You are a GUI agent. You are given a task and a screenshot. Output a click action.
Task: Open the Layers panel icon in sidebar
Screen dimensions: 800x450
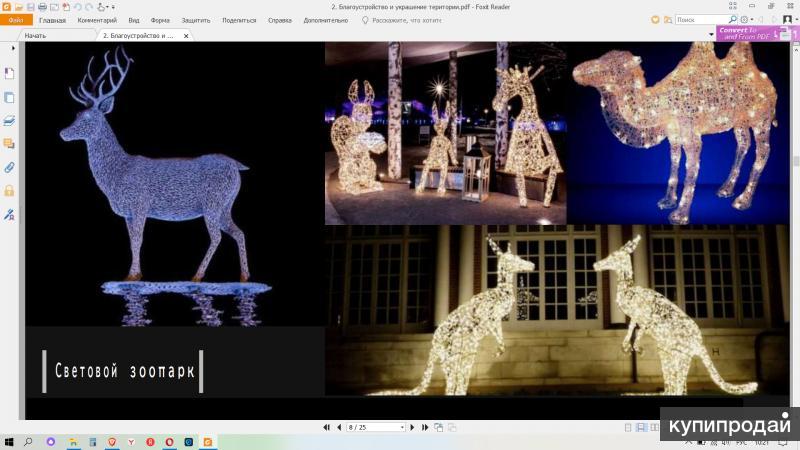[9, 121]
